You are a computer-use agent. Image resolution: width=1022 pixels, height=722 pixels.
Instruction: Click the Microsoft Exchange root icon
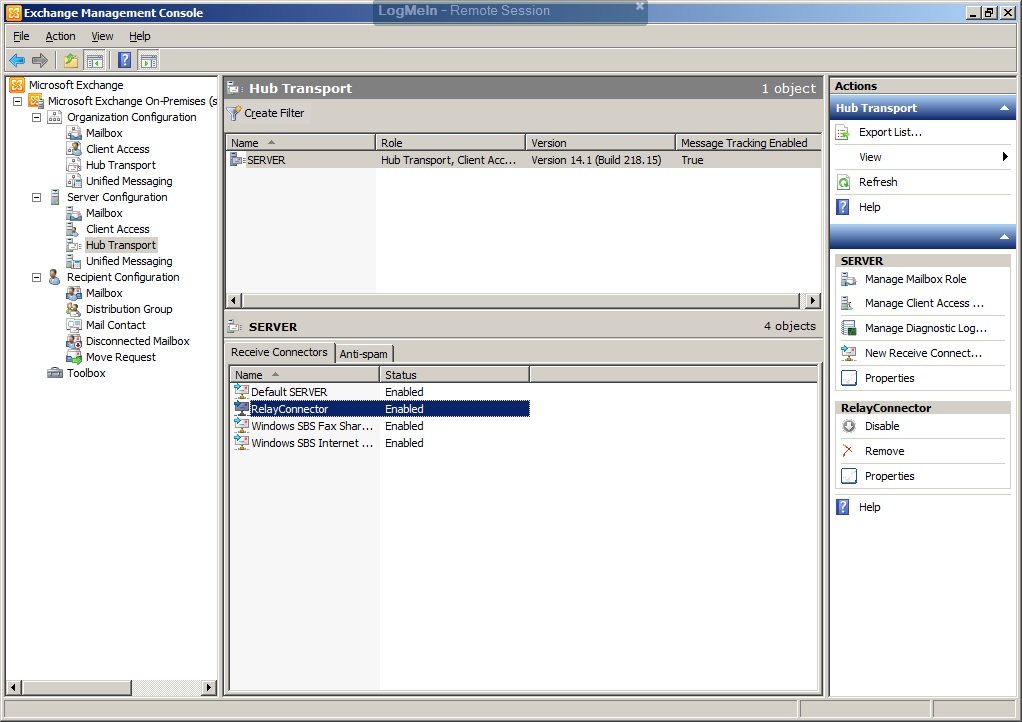17,85
